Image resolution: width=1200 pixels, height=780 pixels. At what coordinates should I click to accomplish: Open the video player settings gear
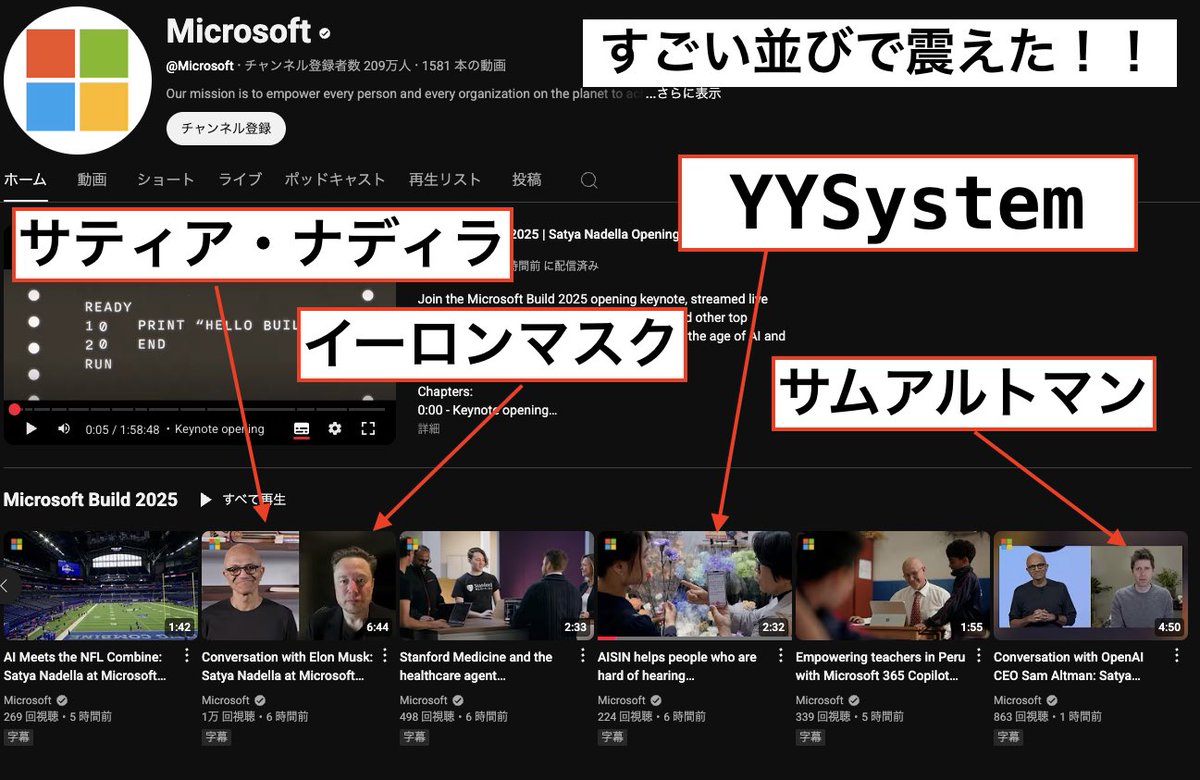336,427
